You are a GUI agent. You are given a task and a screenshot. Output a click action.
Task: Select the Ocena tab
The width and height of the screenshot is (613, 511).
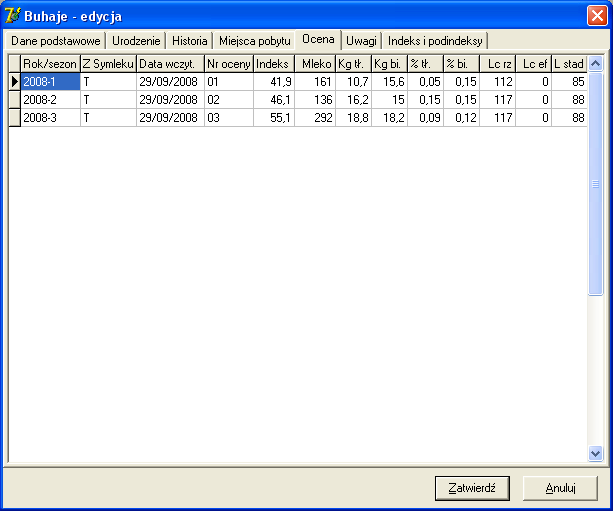pos(318,39)
